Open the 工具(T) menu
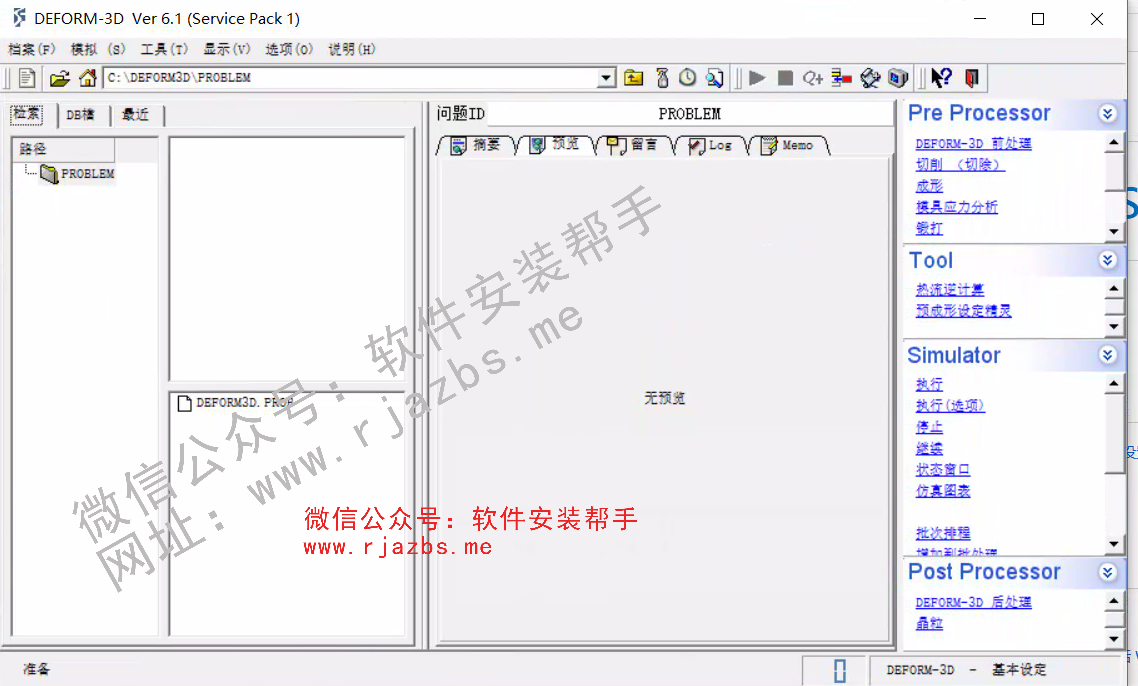1138x686 pixels. (x=164, y=49)
